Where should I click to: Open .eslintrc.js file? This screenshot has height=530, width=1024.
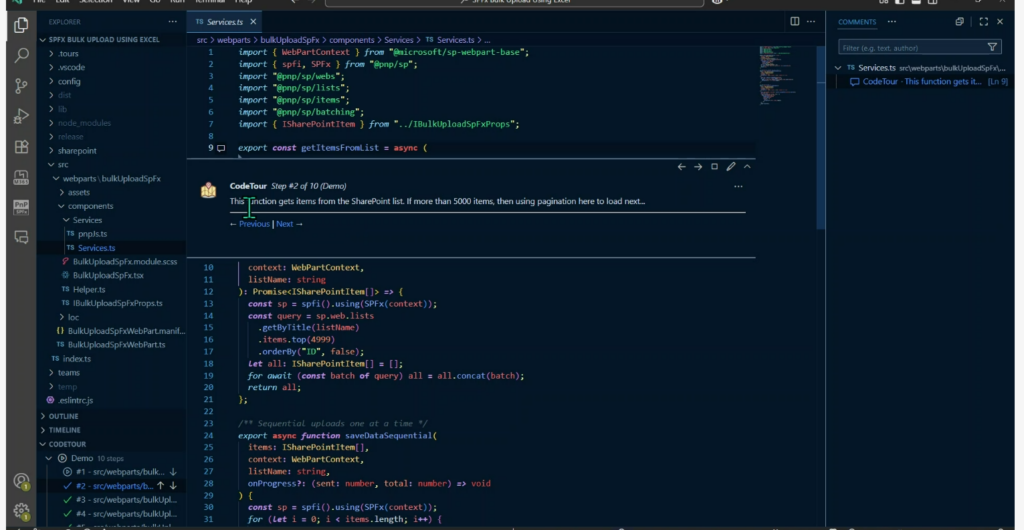(74, 400)
